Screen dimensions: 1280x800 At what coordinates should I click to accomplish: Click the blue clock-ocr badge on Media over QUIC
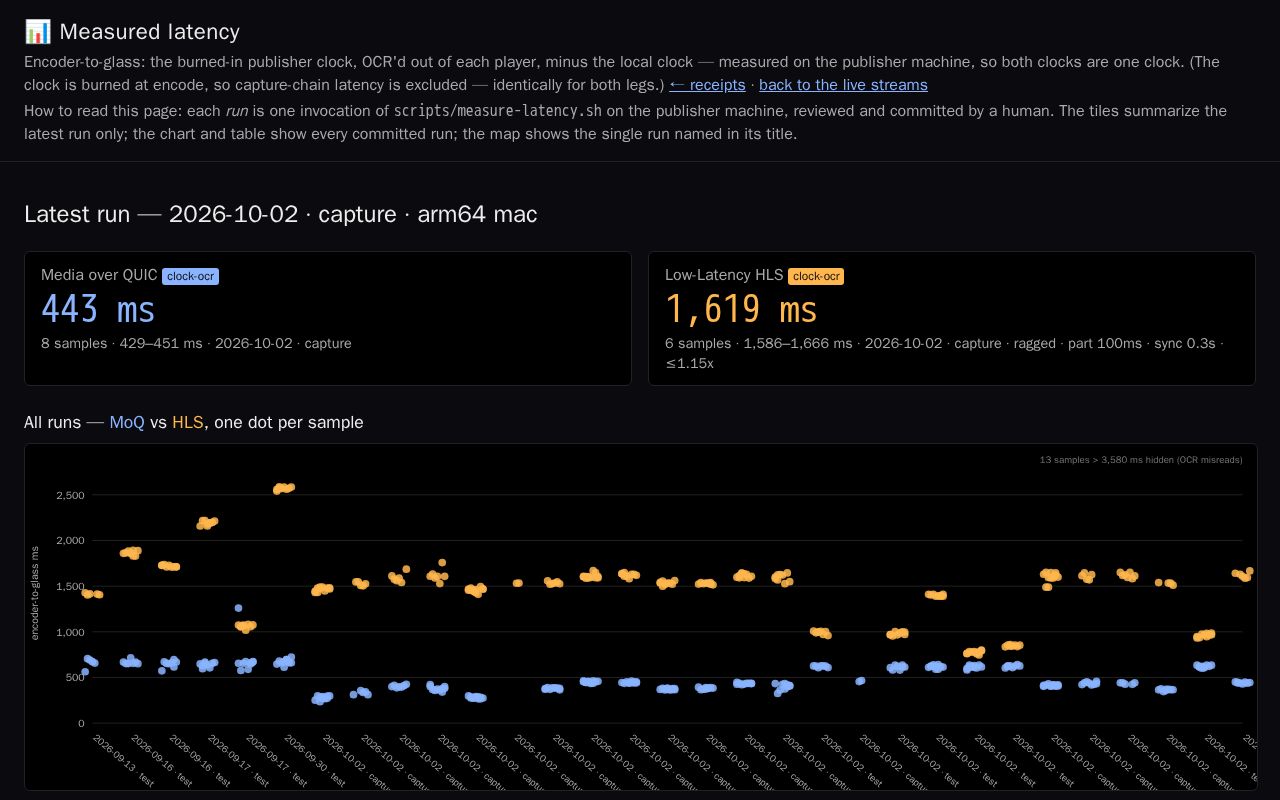pyautogui.click(x=190, y=276)
